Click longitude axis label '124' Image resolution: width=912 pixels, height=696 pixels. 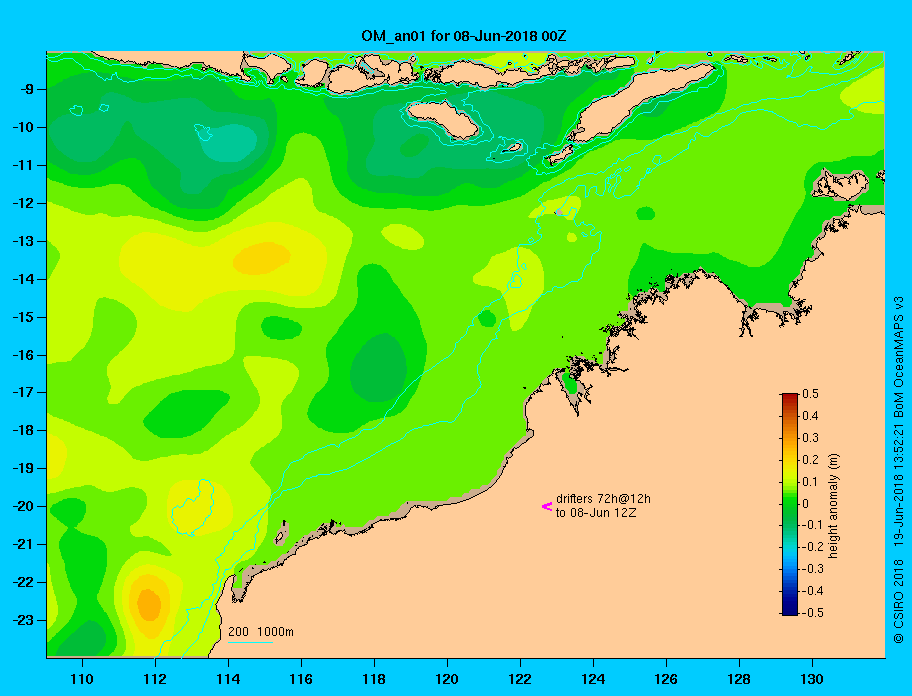(x=593, y=679)
